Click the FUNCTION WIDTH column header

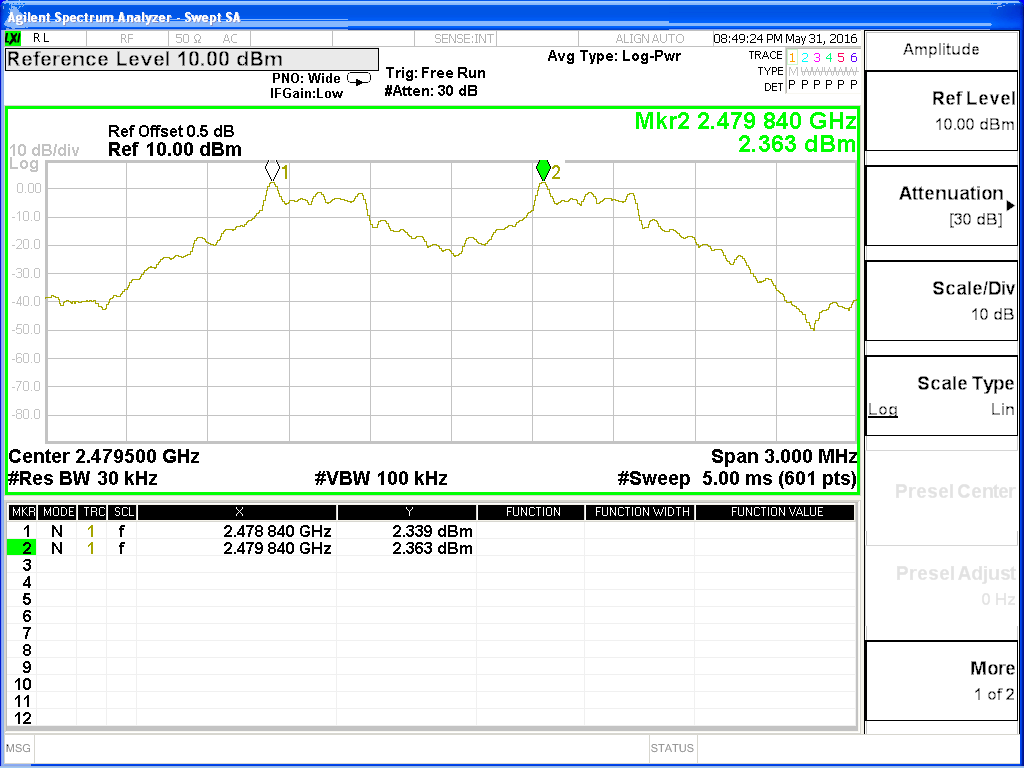click(x=641, y=513)
